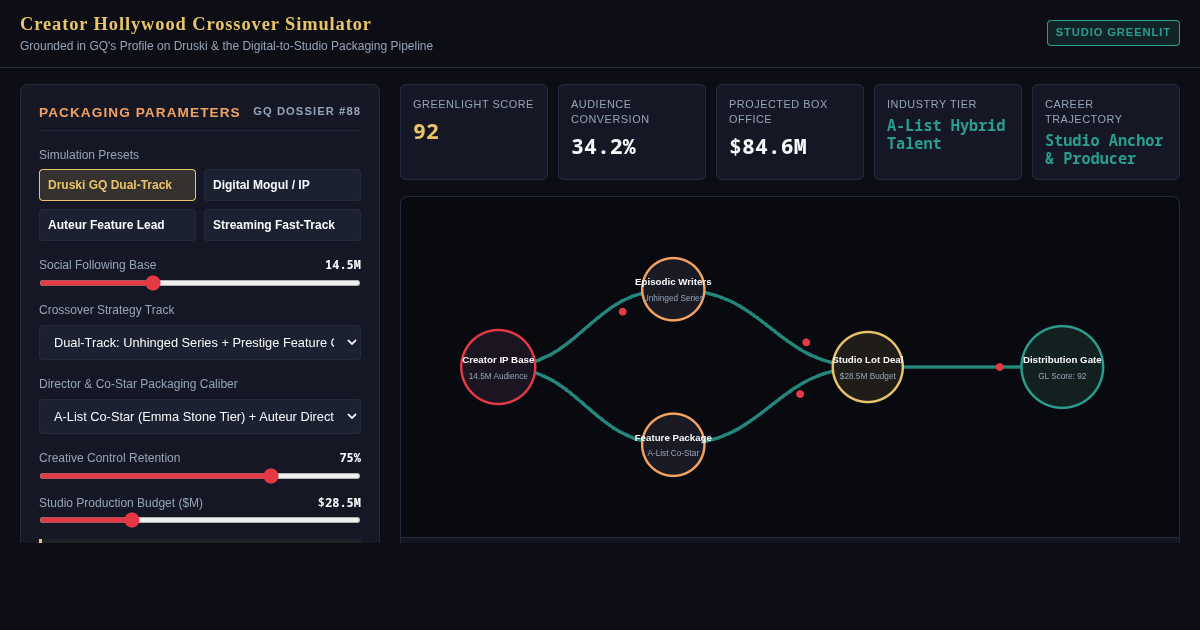Image resolution: width=1200 pixels, height=630 pixels.
Task: Apply the Streaming Fast-Track preset
Action: click(x=282, y=225)
